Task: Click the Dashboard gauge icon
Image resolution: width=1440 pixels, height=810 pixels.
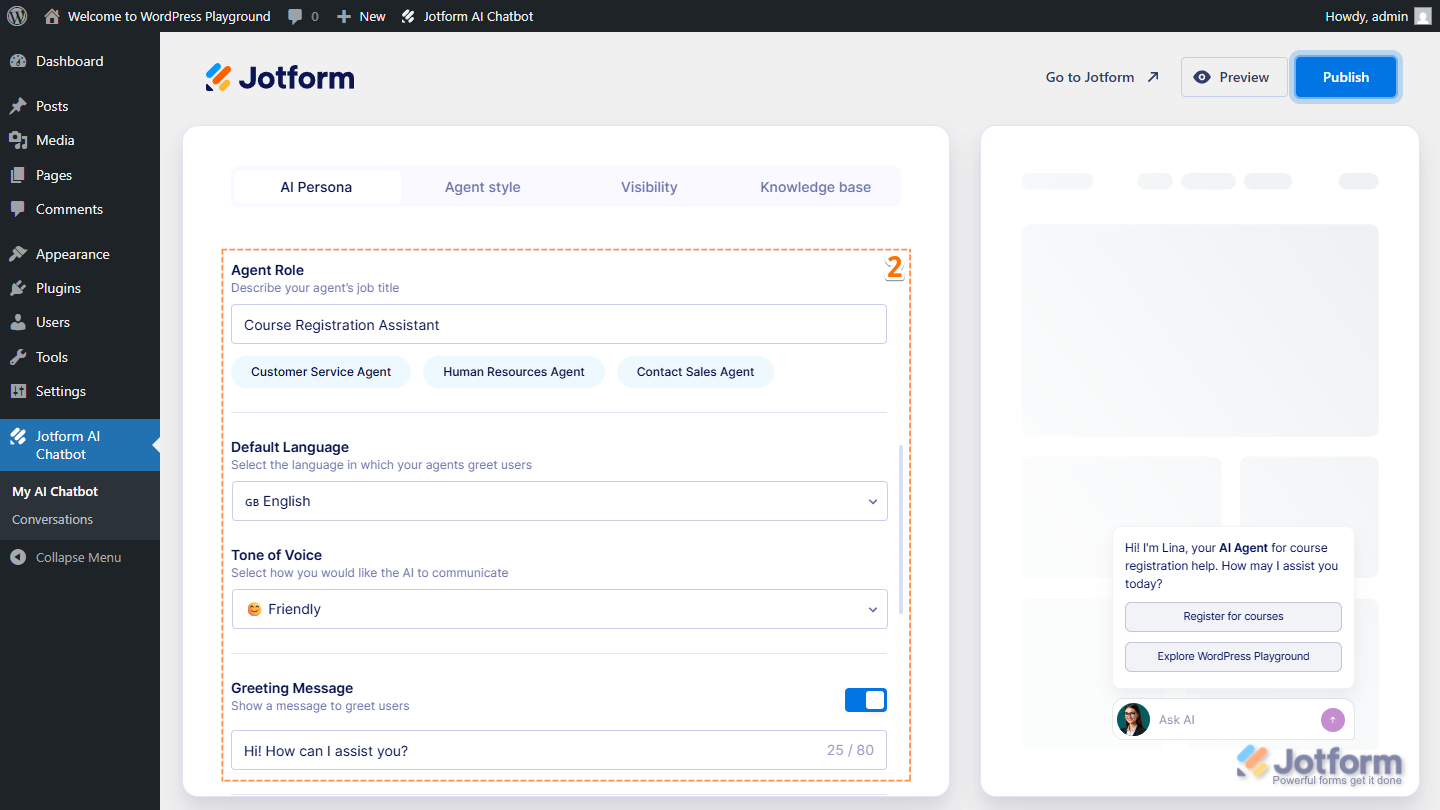Action: tap(18, 61)
